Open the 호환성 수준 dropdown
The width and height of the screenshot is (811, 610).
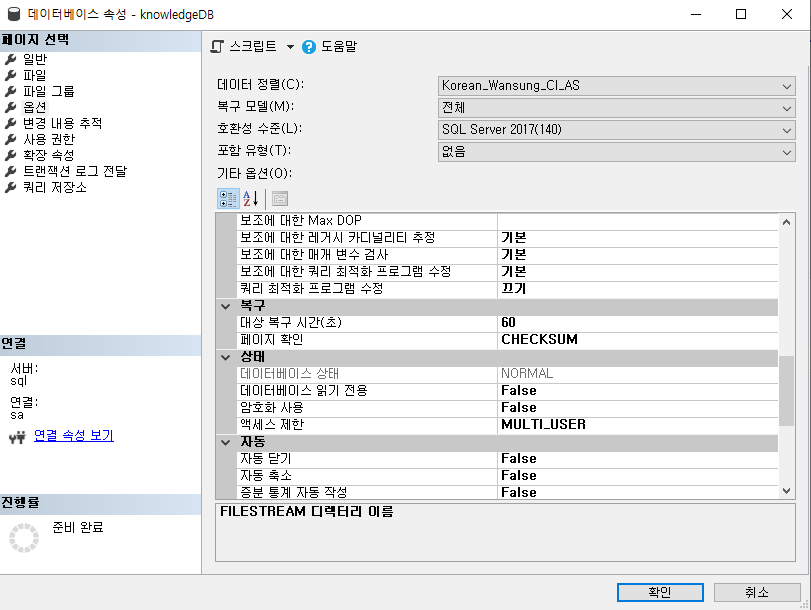(x=617, y=129)
